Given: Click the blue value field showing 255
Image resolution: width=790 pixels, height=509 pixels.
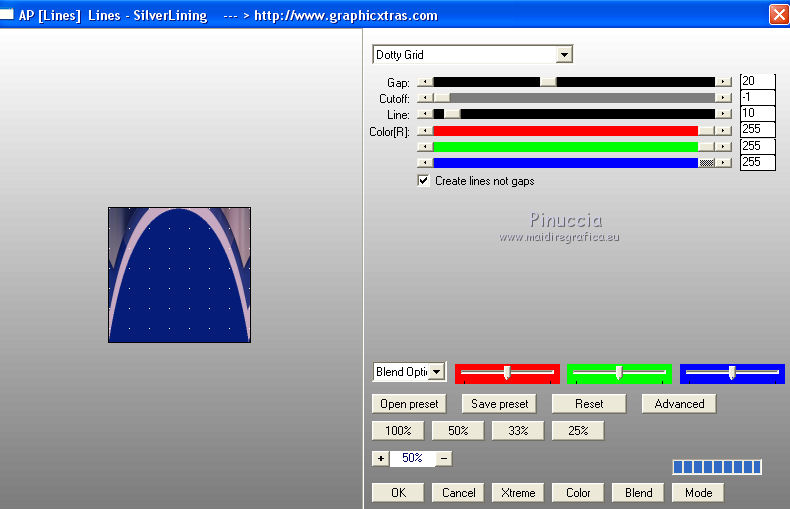Looking at the screenshot, I should point(757,162).
